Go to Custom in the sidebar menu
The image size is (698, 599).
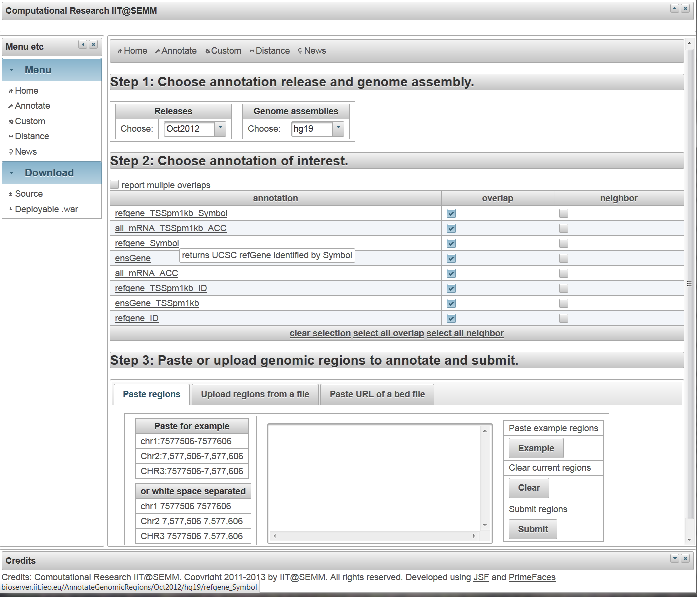[x=27, y=121]
